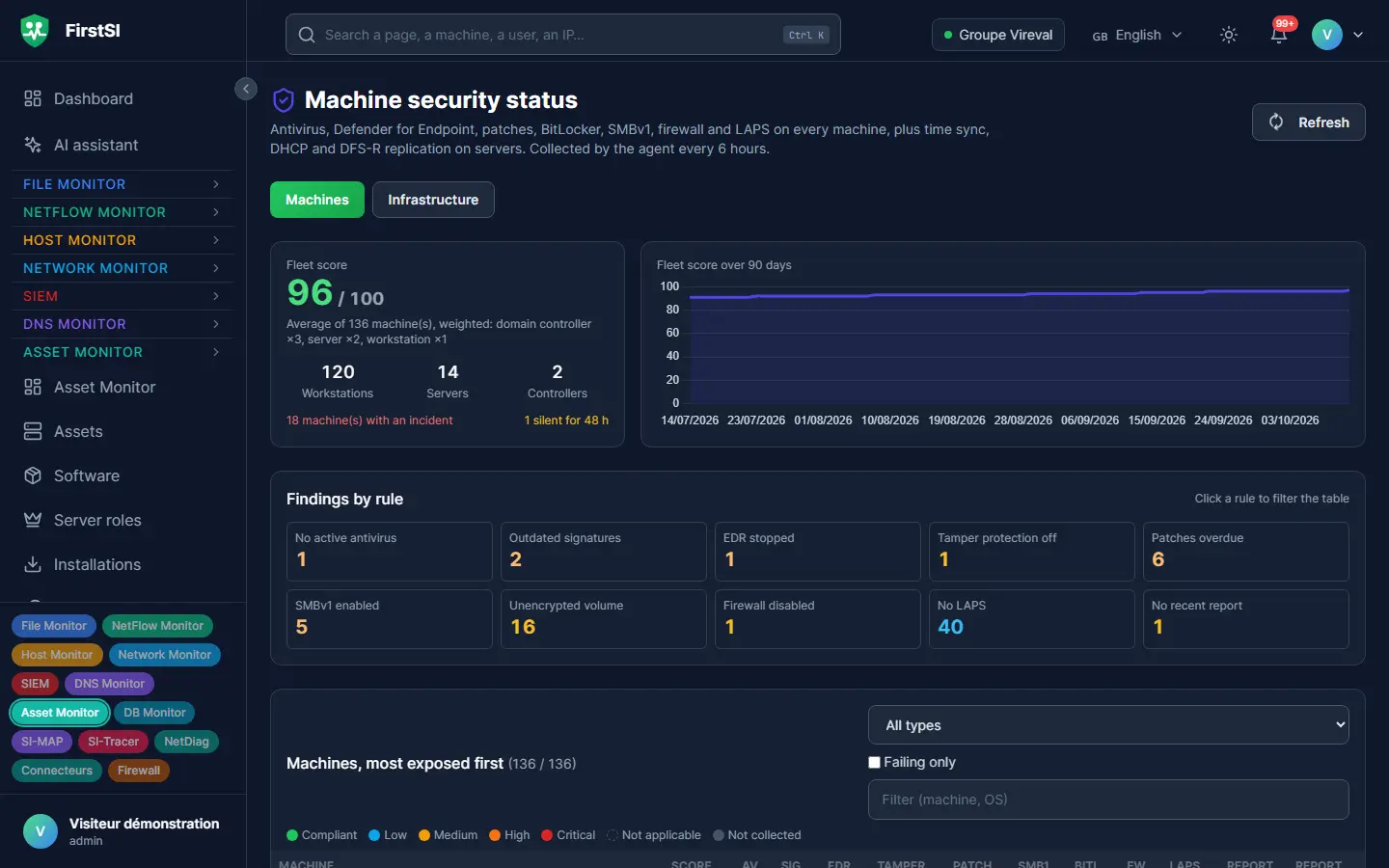Expand the NETWORK MONITOR section
Viewport: 1389px width, 868px height.
pyautogui.click(x=123, y=268)
